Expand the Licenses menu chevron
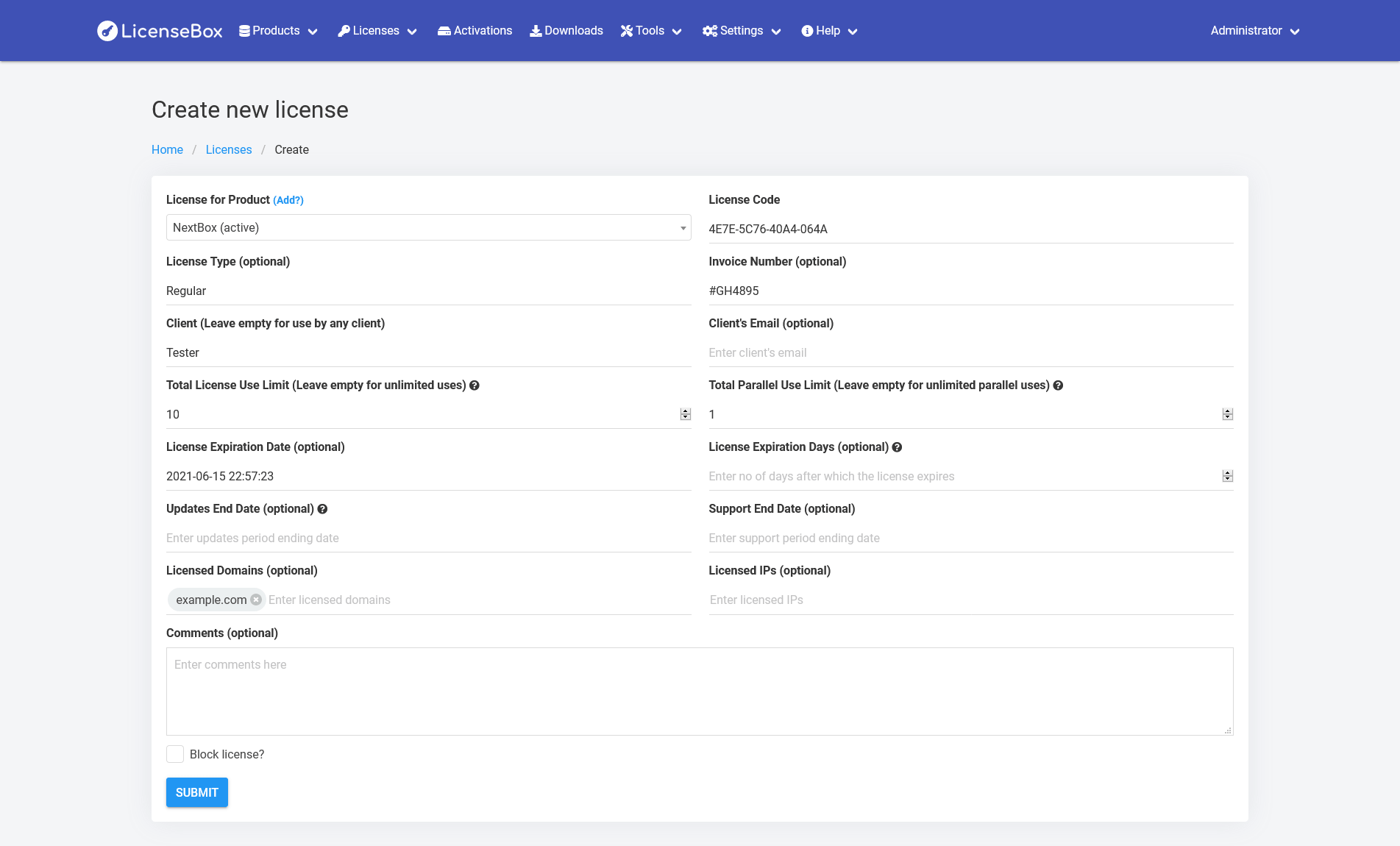 click(412, 32)
